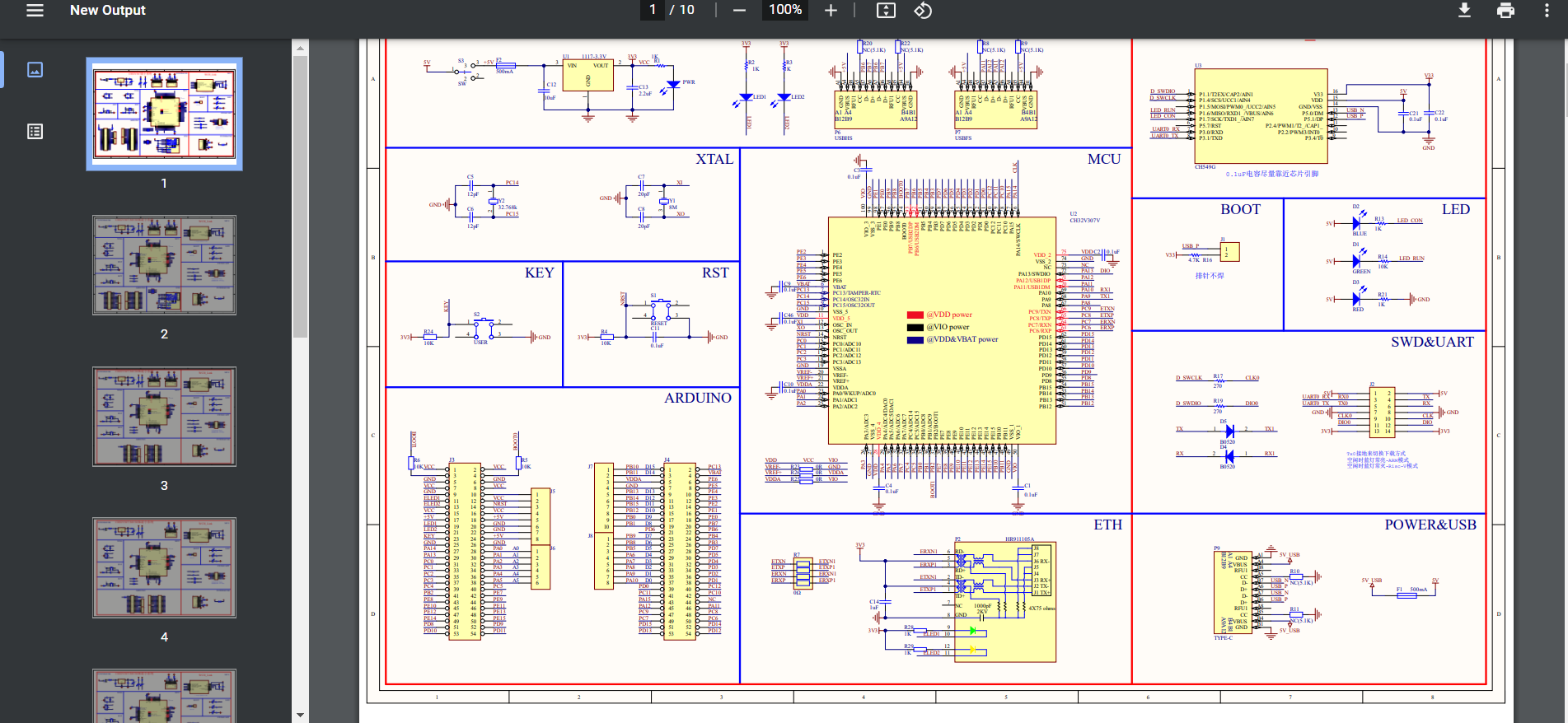Switch to document outline view

tap(35, 132)
